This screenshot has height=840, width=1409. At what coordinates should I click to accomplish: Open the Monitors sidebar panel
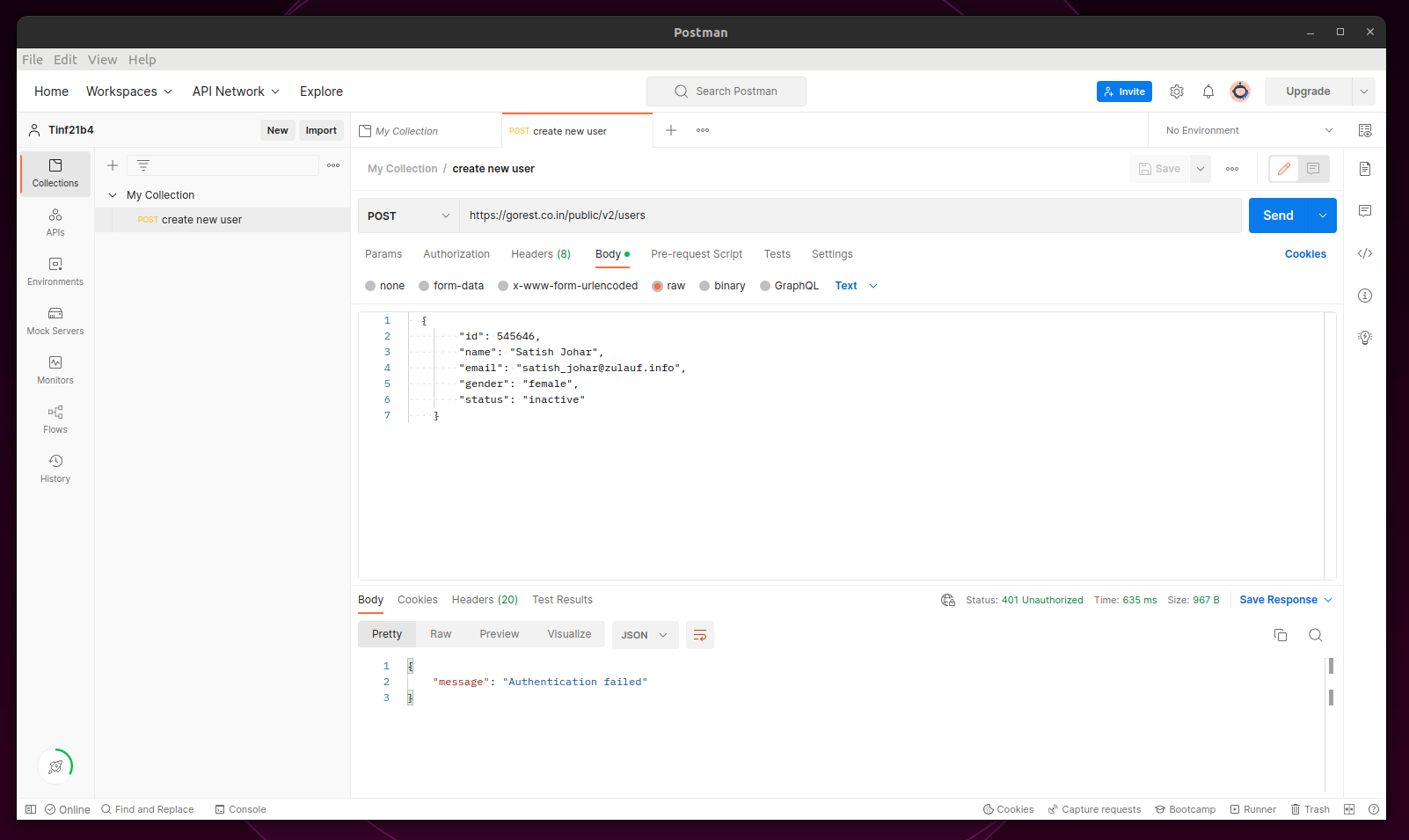[55, 370]
